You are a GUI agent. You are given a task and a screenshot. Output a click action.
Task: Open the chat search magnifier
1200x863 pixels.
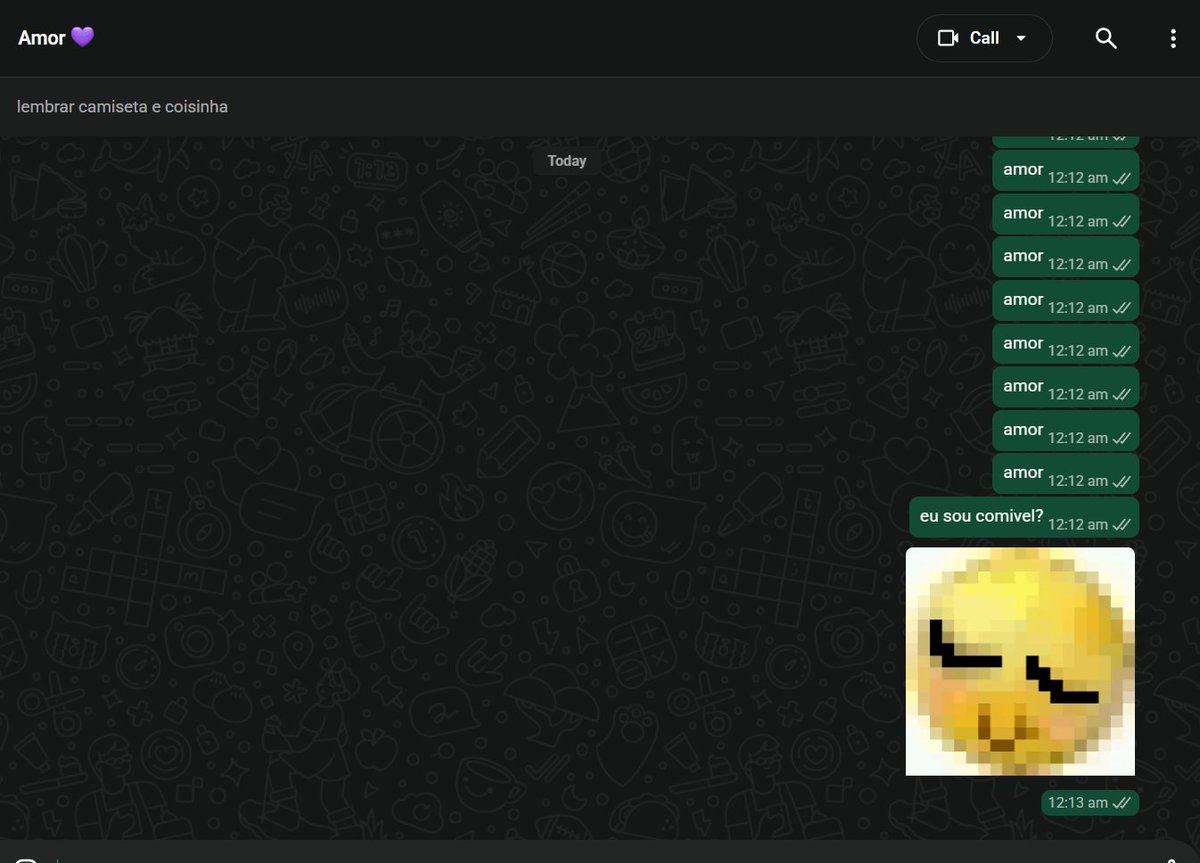[1106, 38]
